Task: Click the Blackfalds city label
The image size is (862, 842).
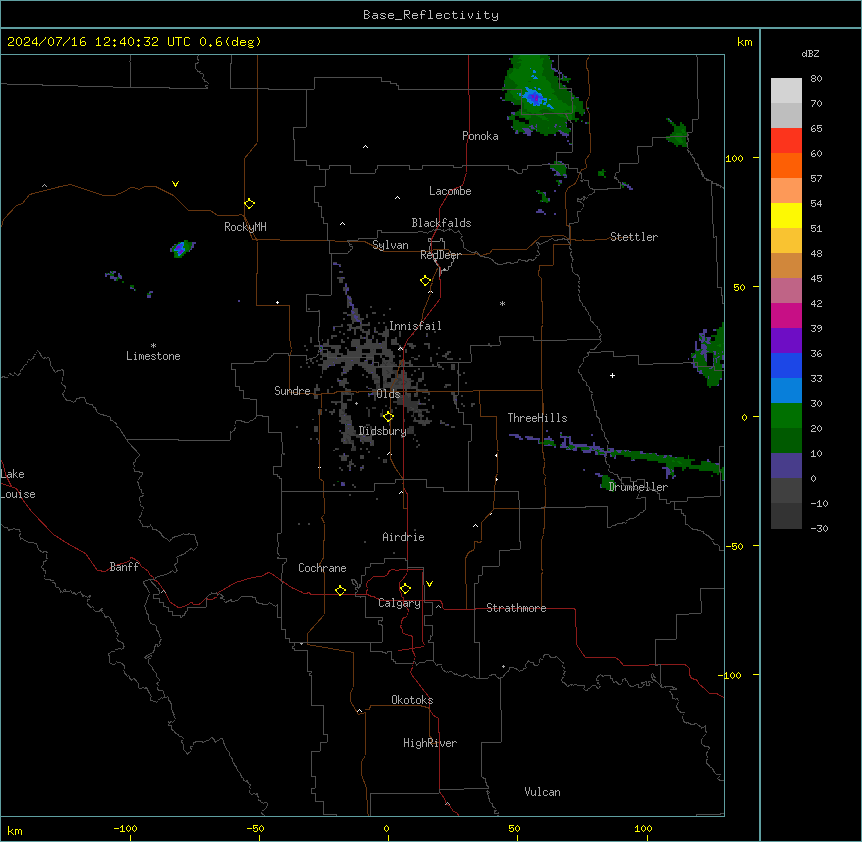Action: pyautogui.click(x=441, y=223)
